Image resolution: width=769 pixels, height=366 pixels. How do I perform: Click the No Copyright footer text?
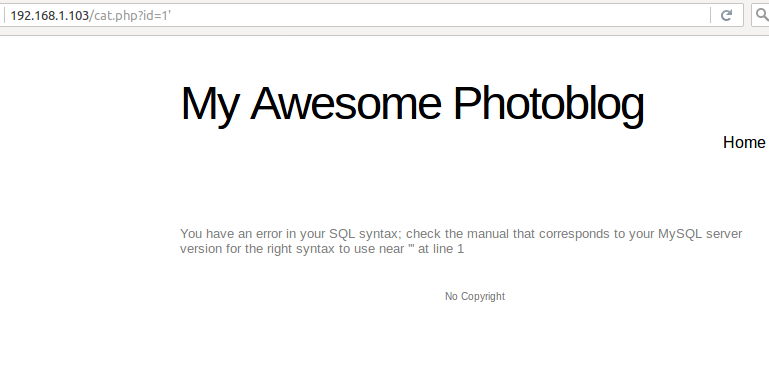click(x=475, y=296)
